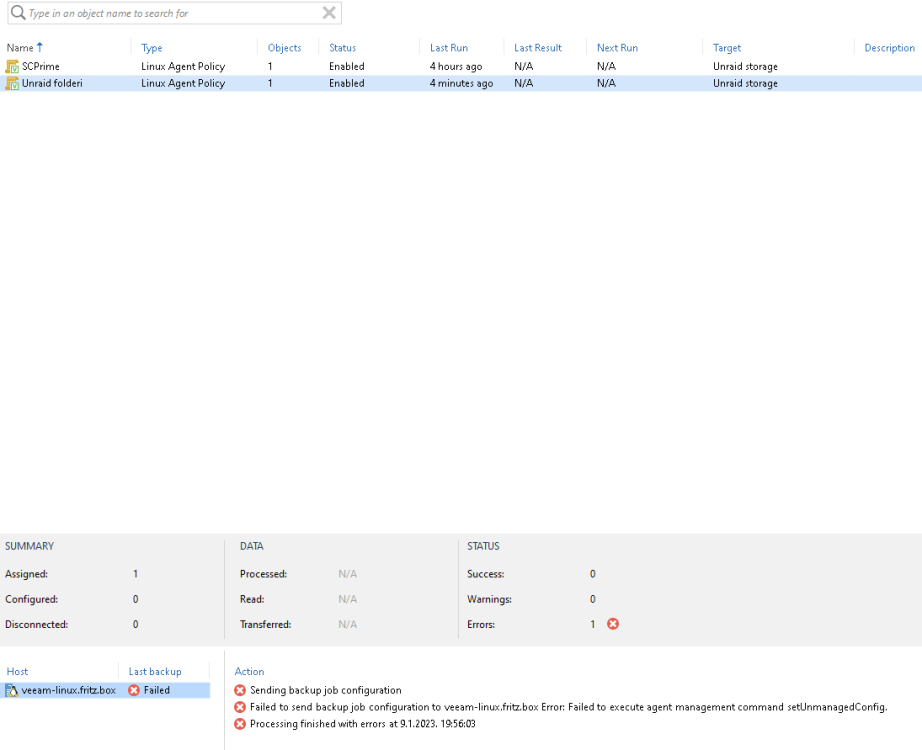The image size is (922, 750).
Task: Click the Transferred label in the DATA panel
Action: (265, 624)
